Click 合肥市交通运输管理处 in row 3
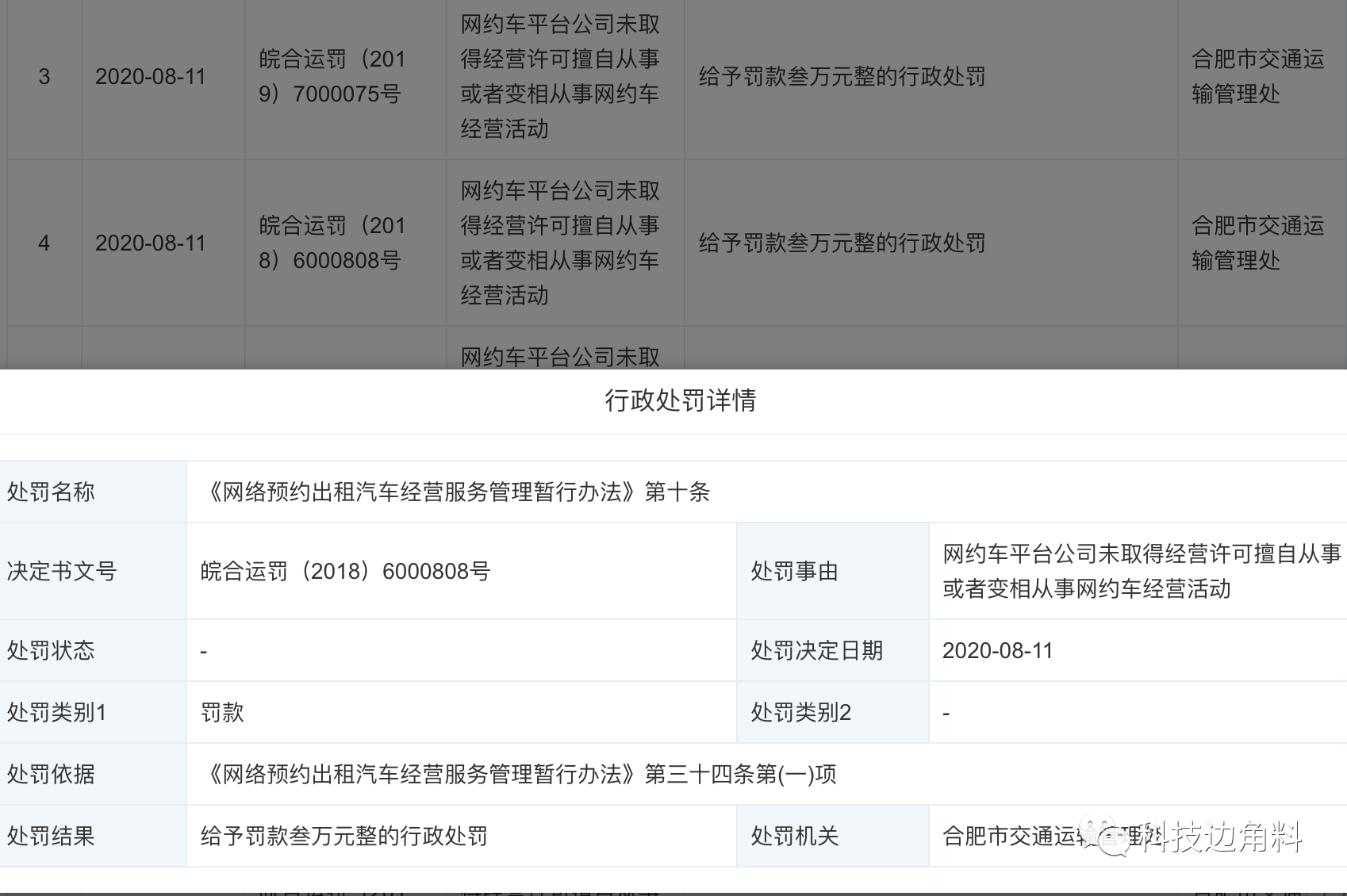The height and width of the screenshot is (896, 1347). (x=1258, y=77)
